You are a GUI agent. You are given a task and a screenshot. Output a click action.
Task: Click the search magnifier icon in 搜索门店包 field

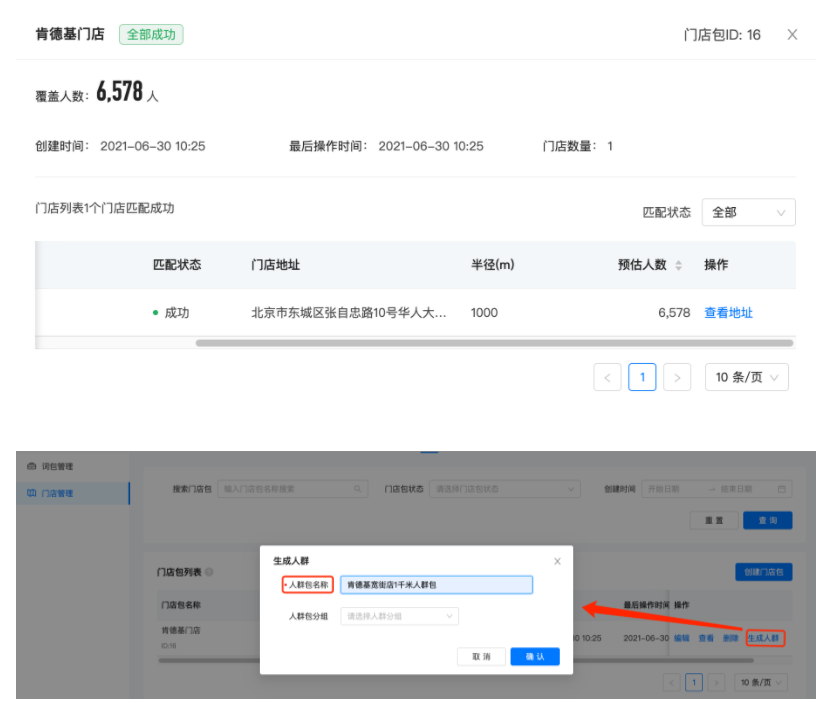[358, 489]
